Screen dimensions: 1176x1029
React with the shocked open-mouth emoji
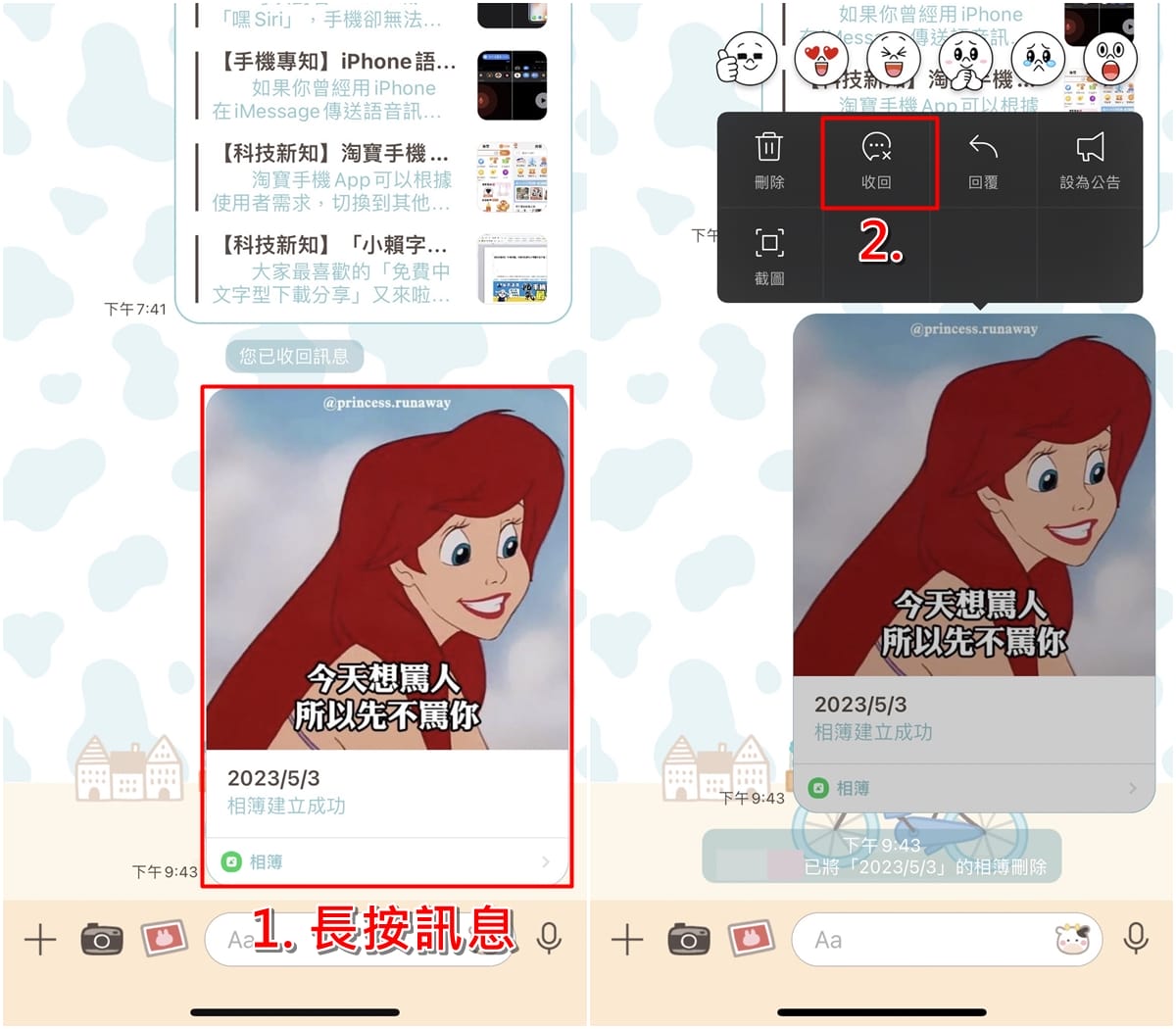coord(1110,59)
